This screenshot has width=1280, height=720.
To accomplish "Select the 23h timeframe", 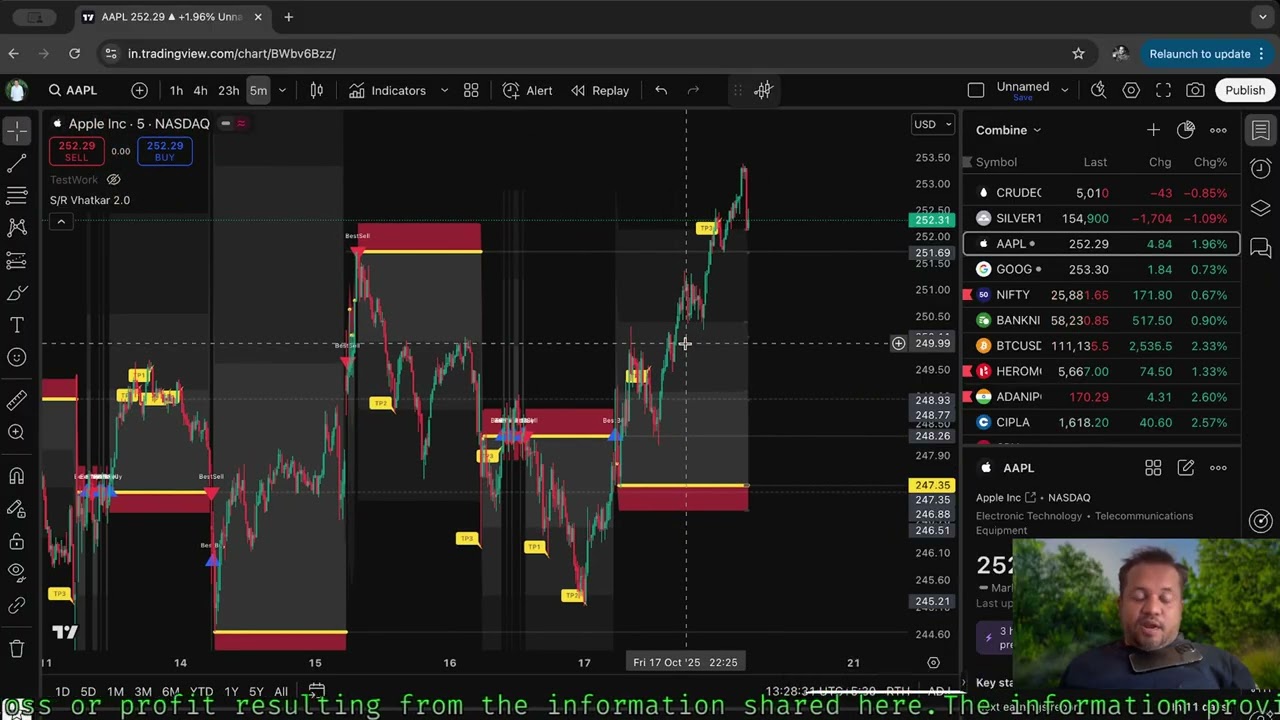I will click(x=228, y=90).
